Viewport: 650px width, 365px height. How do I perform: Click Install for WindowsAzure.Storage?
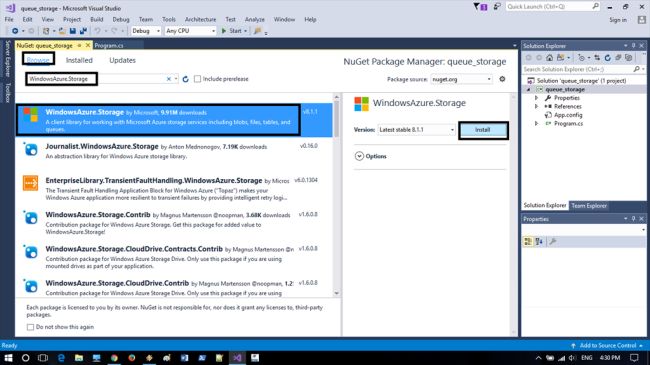tap(483, 130)
